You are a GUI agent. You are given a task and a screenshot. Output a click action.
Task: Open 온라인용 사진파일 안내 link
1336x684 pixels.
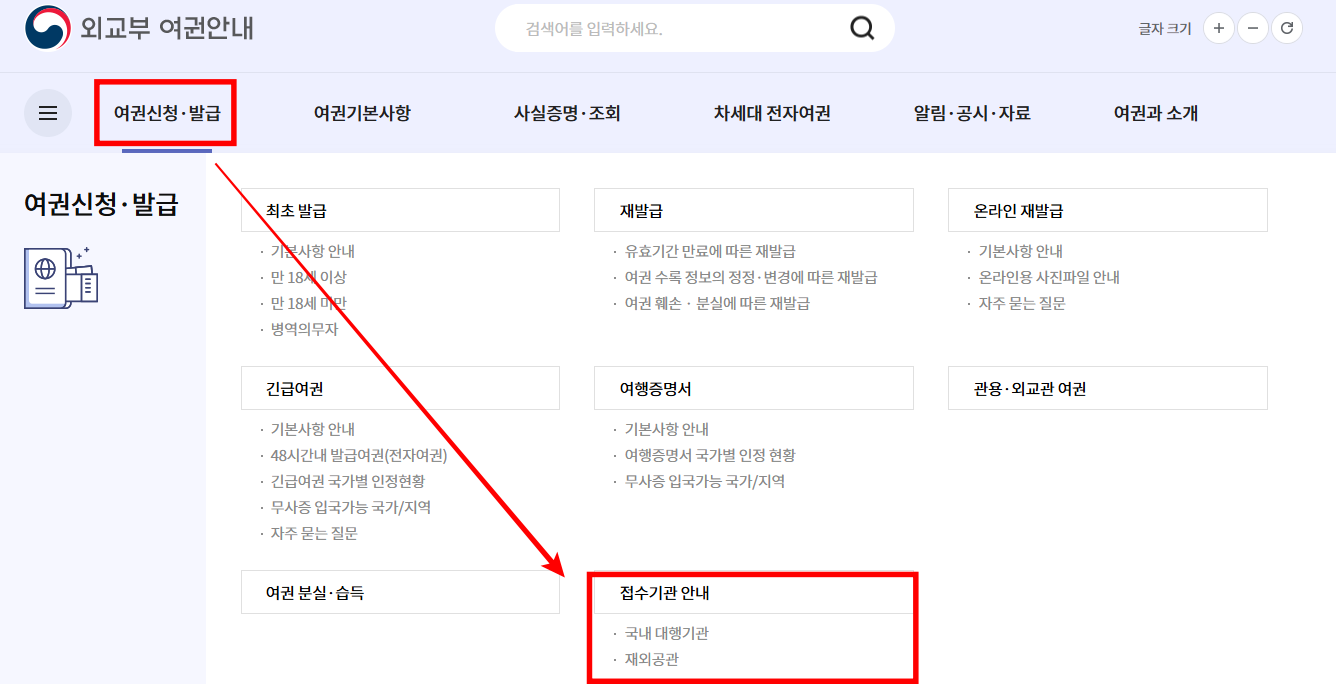[1049, 277]
